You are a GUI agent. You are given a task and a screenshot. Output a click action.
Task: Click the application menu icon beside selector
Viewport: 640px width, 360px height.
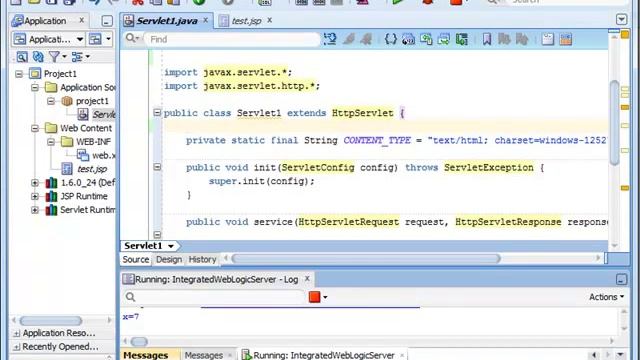click(x=95, y=39)
